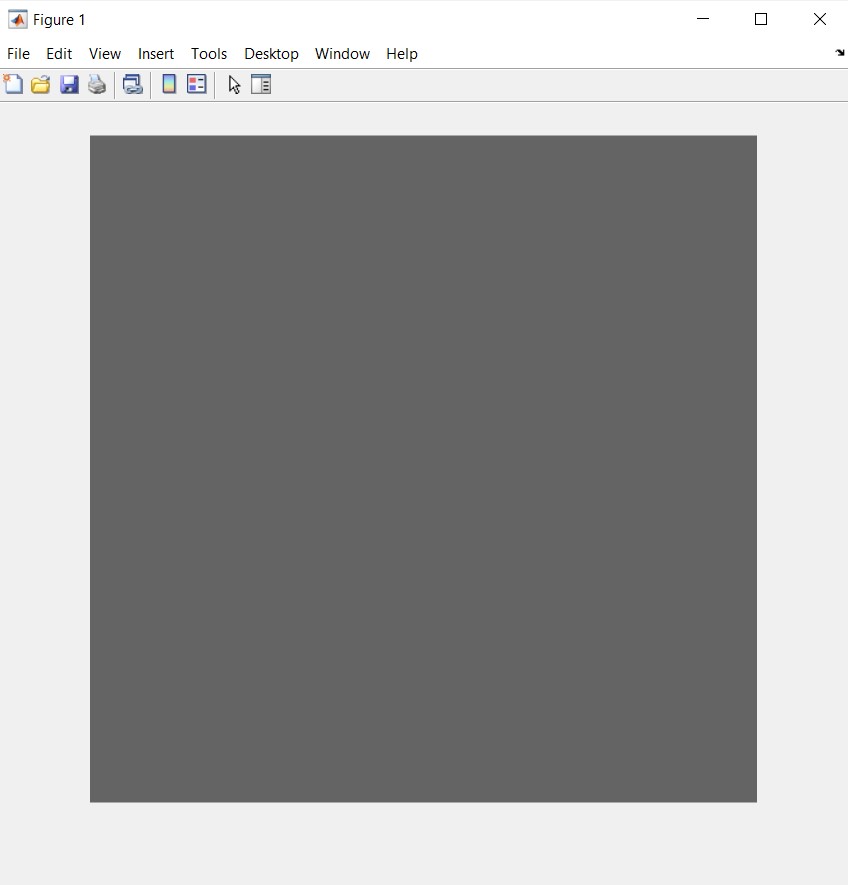Open the Tools menu
The width and height of the screenshot is (848, 885).
click(x=209, y=54)
